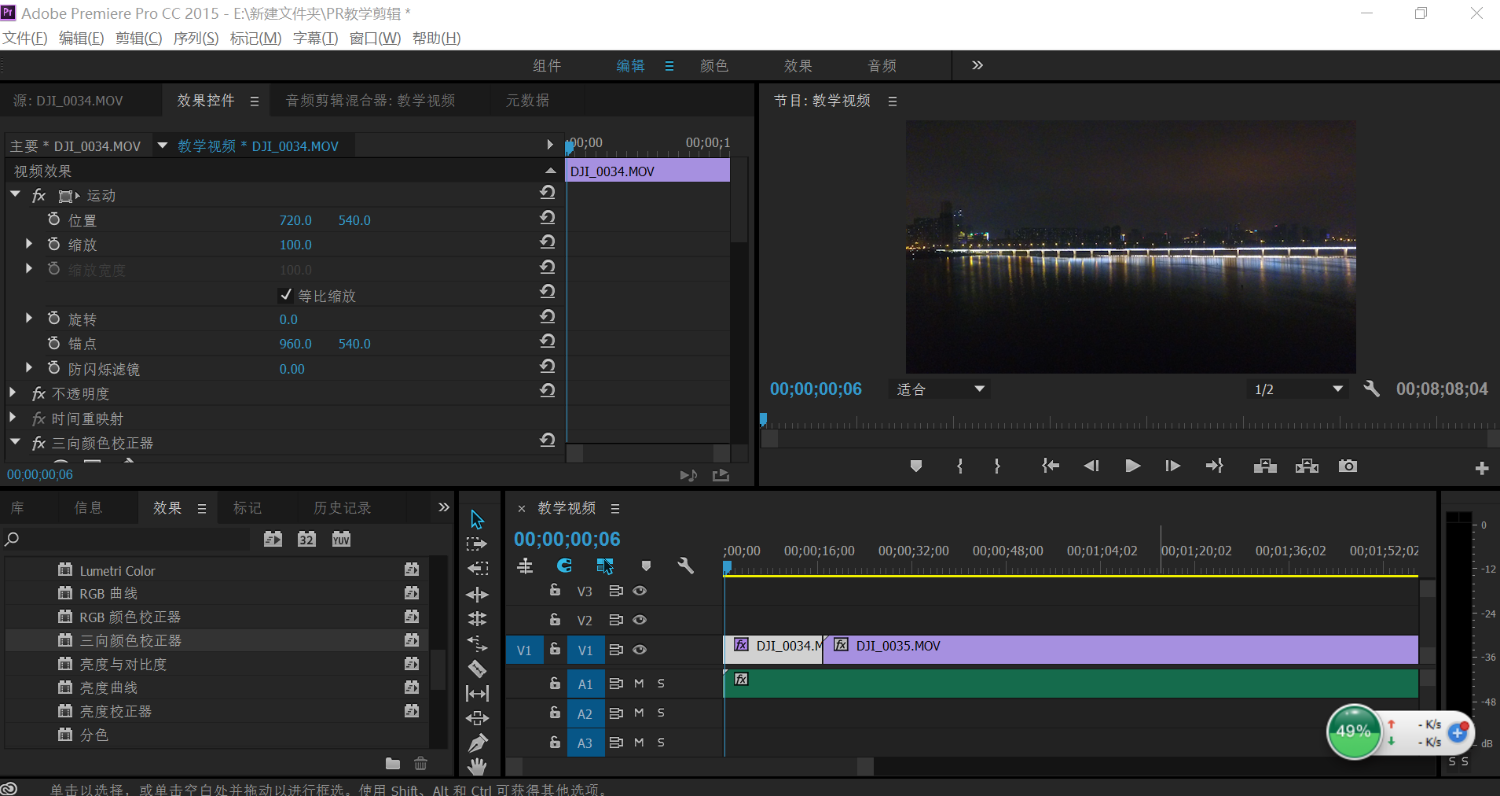Viewport: 1500px width, 796px height.
Task: Open the 序列(S) menu
Action: (196, 38)
